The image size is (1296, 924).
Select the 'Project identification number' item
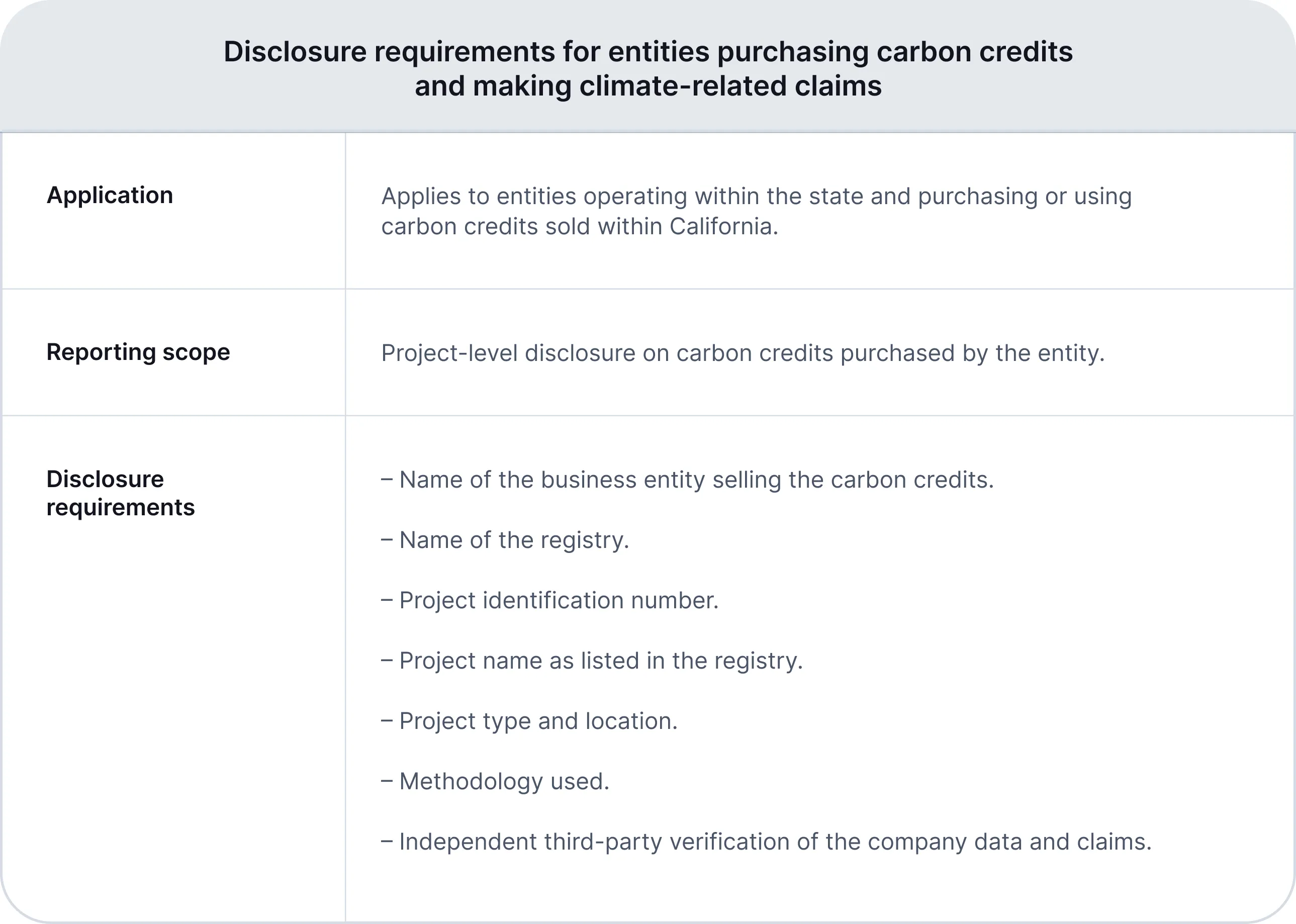(x=550, y=600)
